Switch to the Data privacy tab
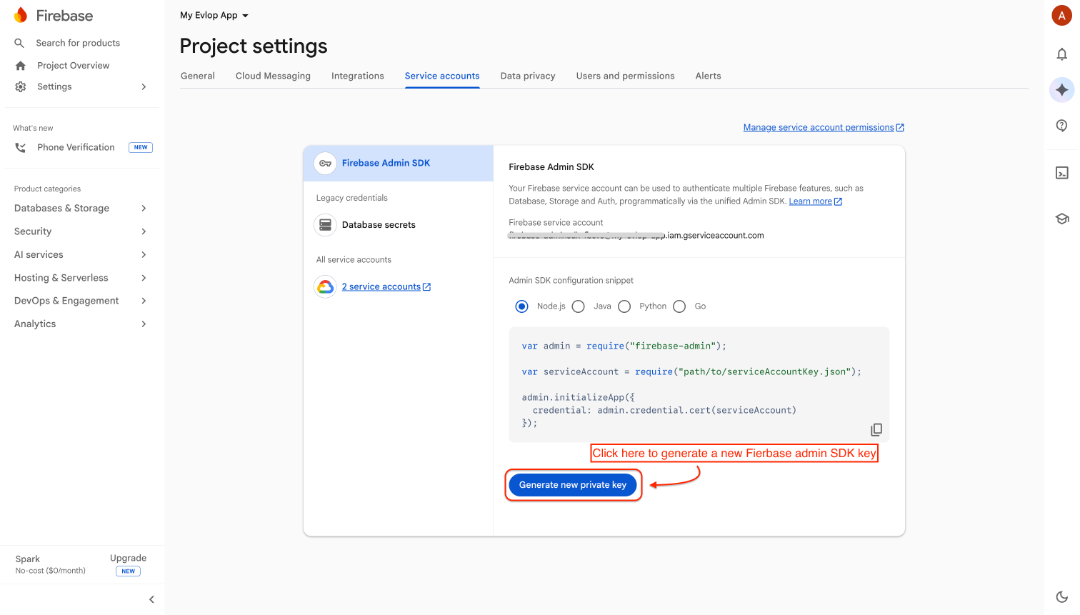The image size is (1080, 615). [528, 76]
